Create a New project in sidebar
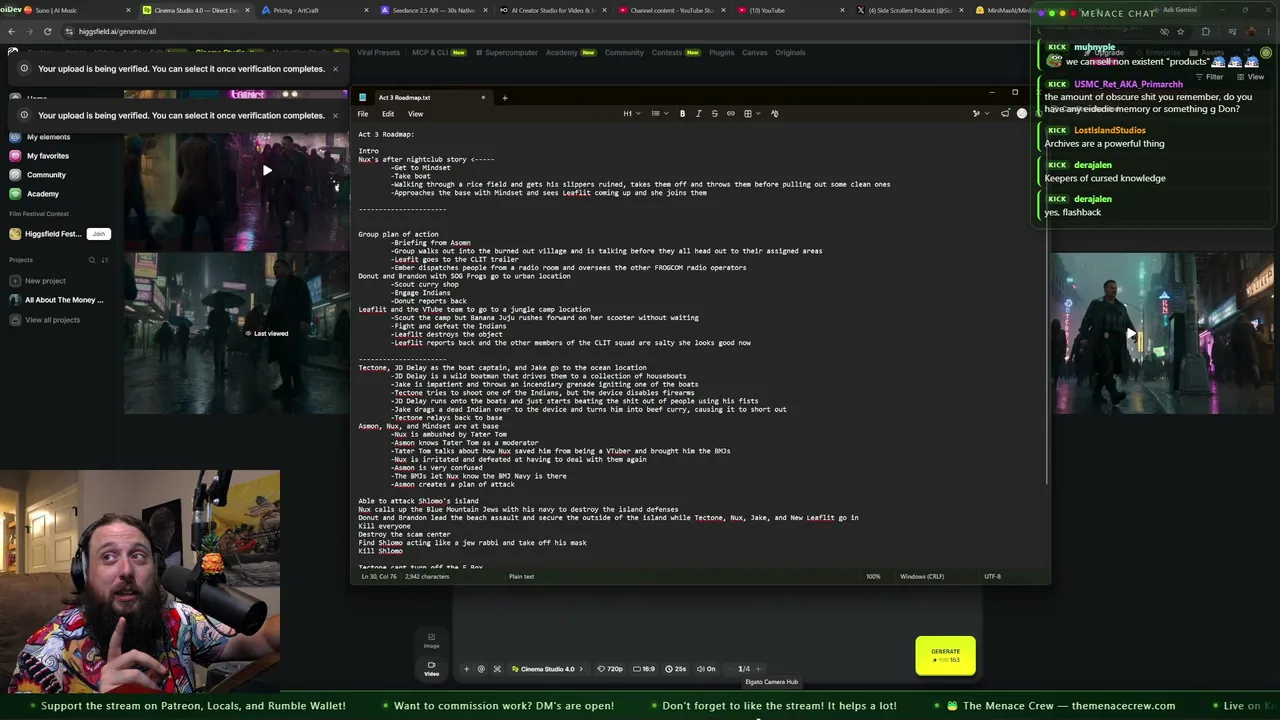This screenshot has width=1280, height=720. (45, 281)
